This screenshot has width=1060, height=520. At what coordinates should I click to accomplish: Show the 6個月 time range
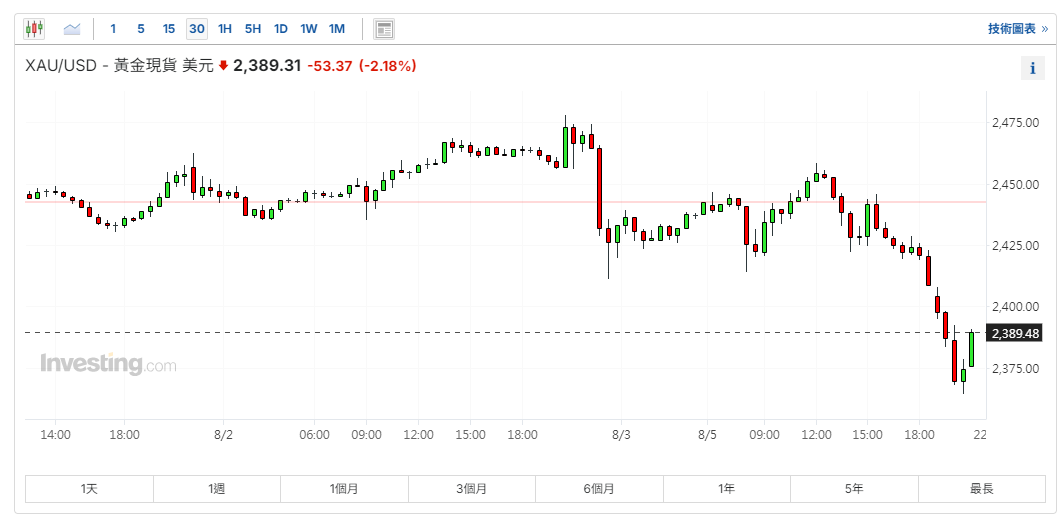[599, 489]
